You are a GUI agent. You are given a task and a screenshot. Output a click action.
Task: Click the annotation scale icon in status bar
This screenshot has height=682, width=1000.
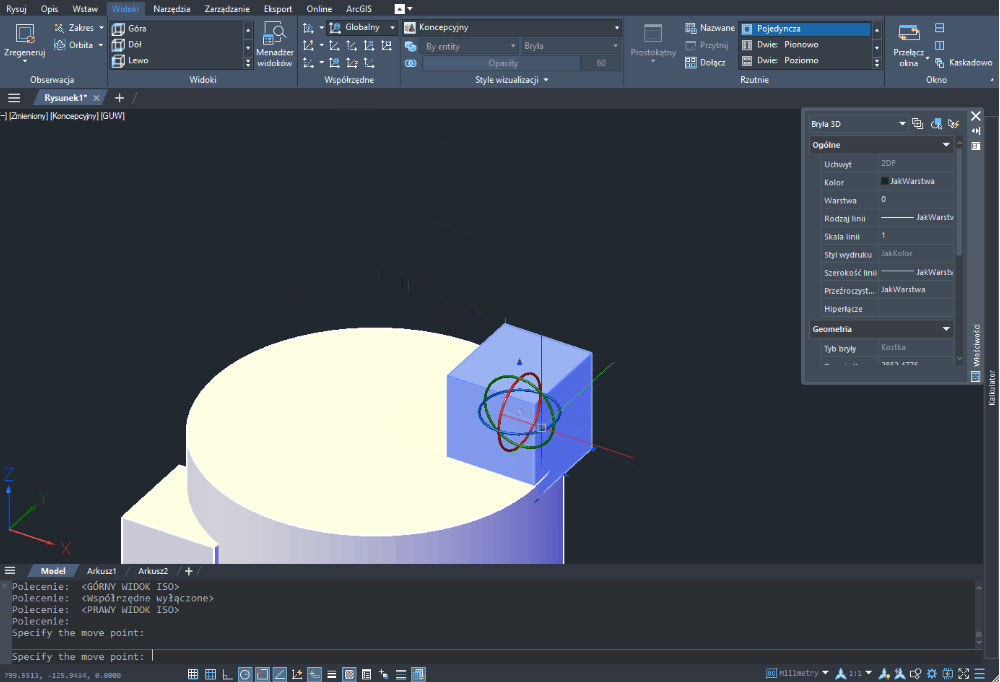[841, 673]
